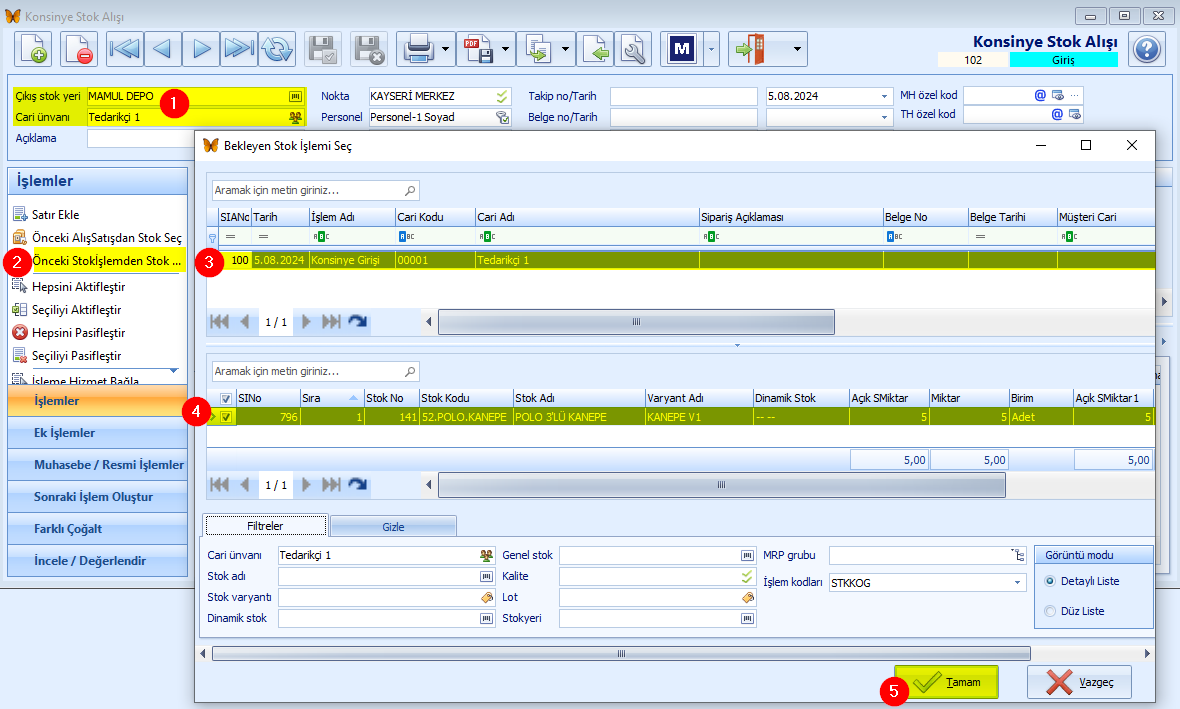Open Muhasebe / Resmi İşlemler section

click(x=97, y=465)
